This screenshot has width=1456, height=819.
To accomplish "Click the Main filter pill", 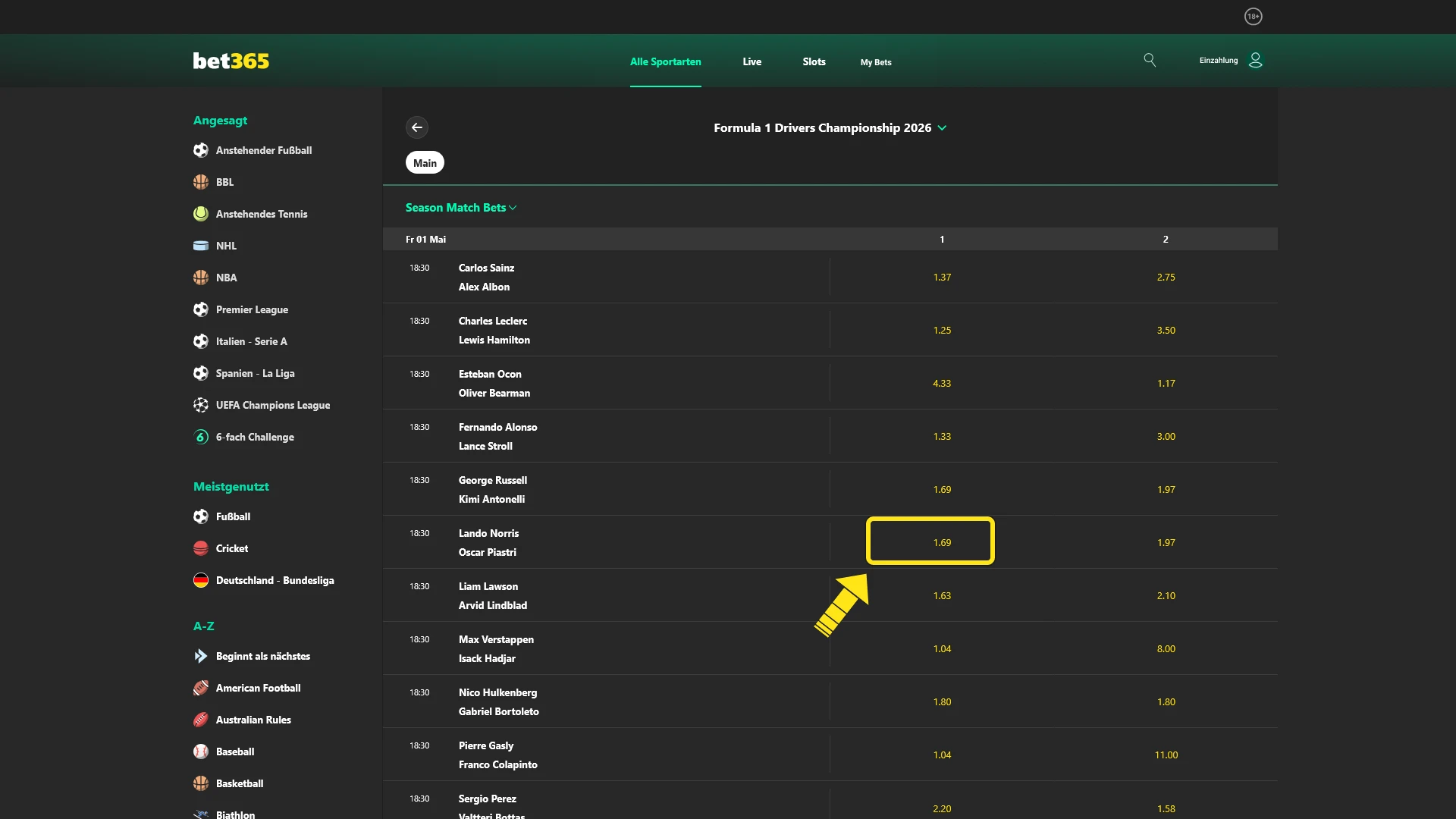I will (x=425, y=162).
